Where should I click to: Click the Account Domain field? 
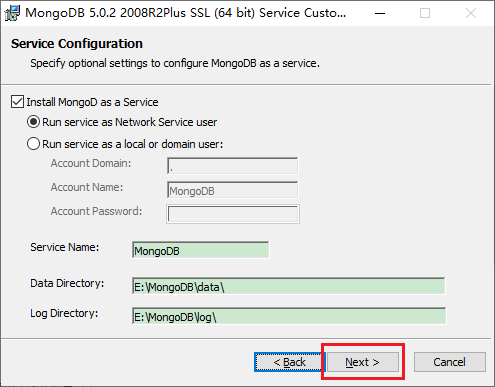[233, 166]
